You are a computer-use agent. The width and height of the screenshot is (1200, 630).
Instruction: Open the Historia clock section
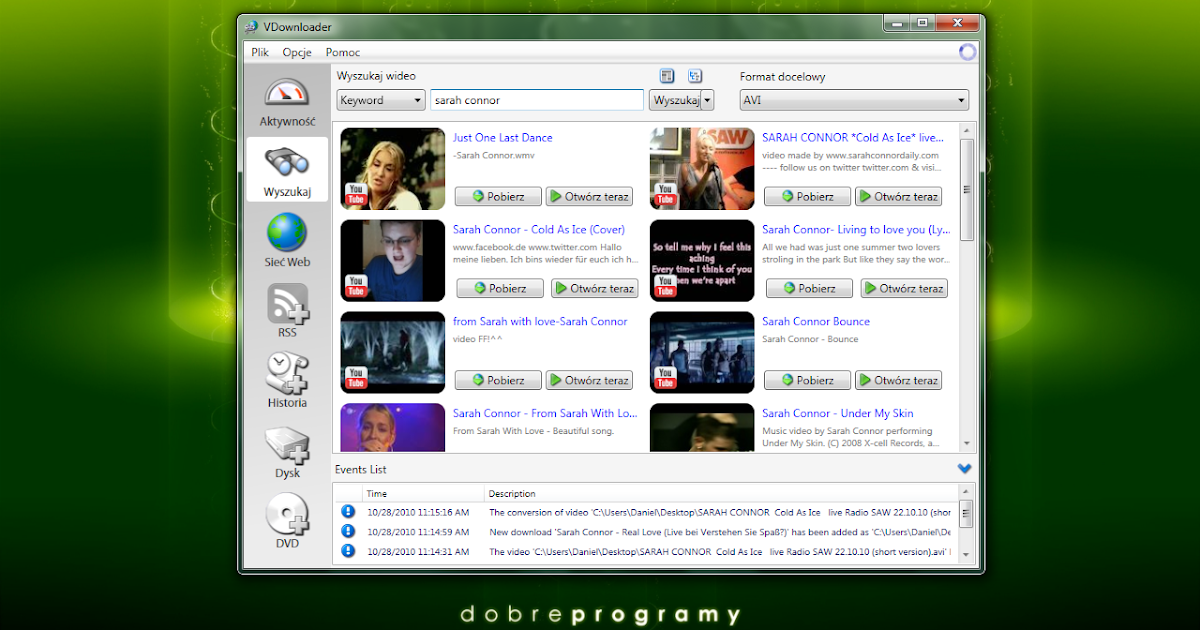pos(287,380)
